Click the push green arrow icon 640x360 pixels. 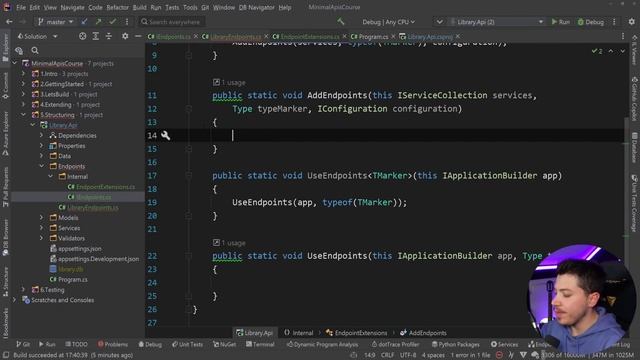(98, 22)
